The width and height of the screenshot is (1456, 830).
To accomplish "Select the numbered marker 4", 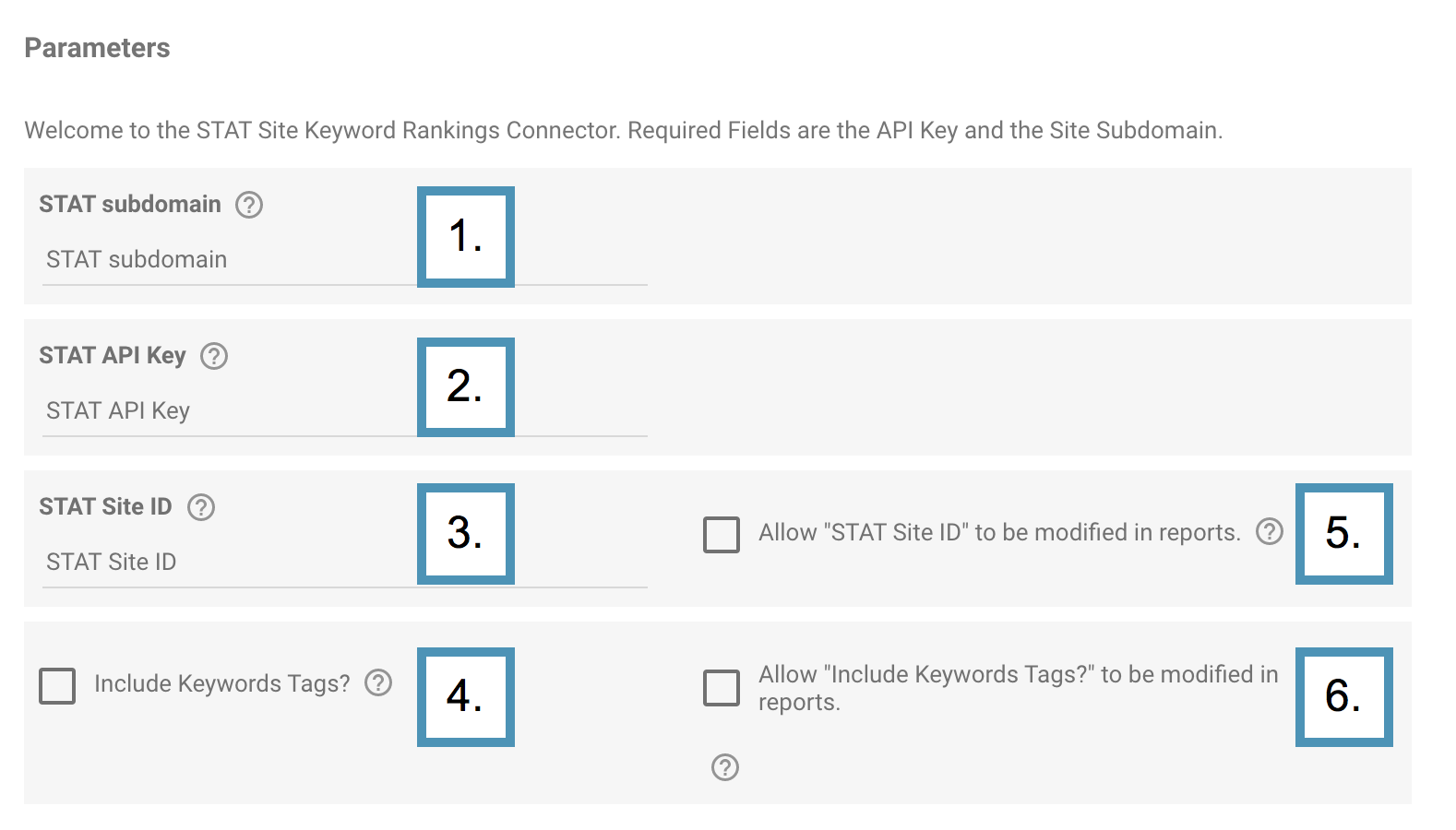I will pos(466,697).
